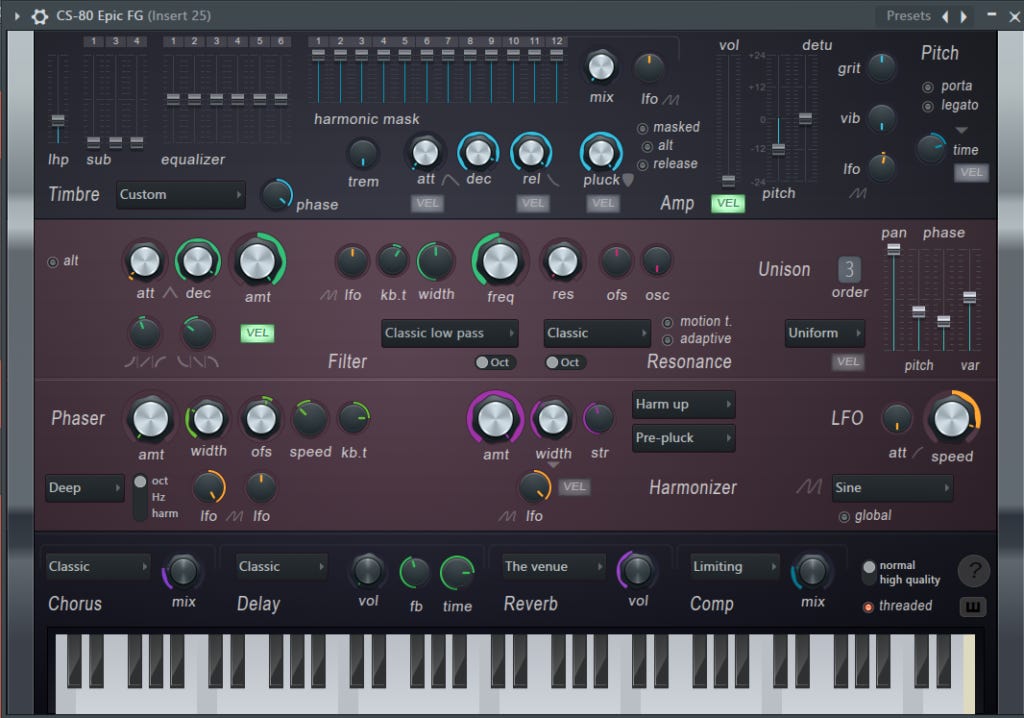The image size is (1024, 718).
Task: Toggle the Pitch time VEL button
Action: [970, 172]
